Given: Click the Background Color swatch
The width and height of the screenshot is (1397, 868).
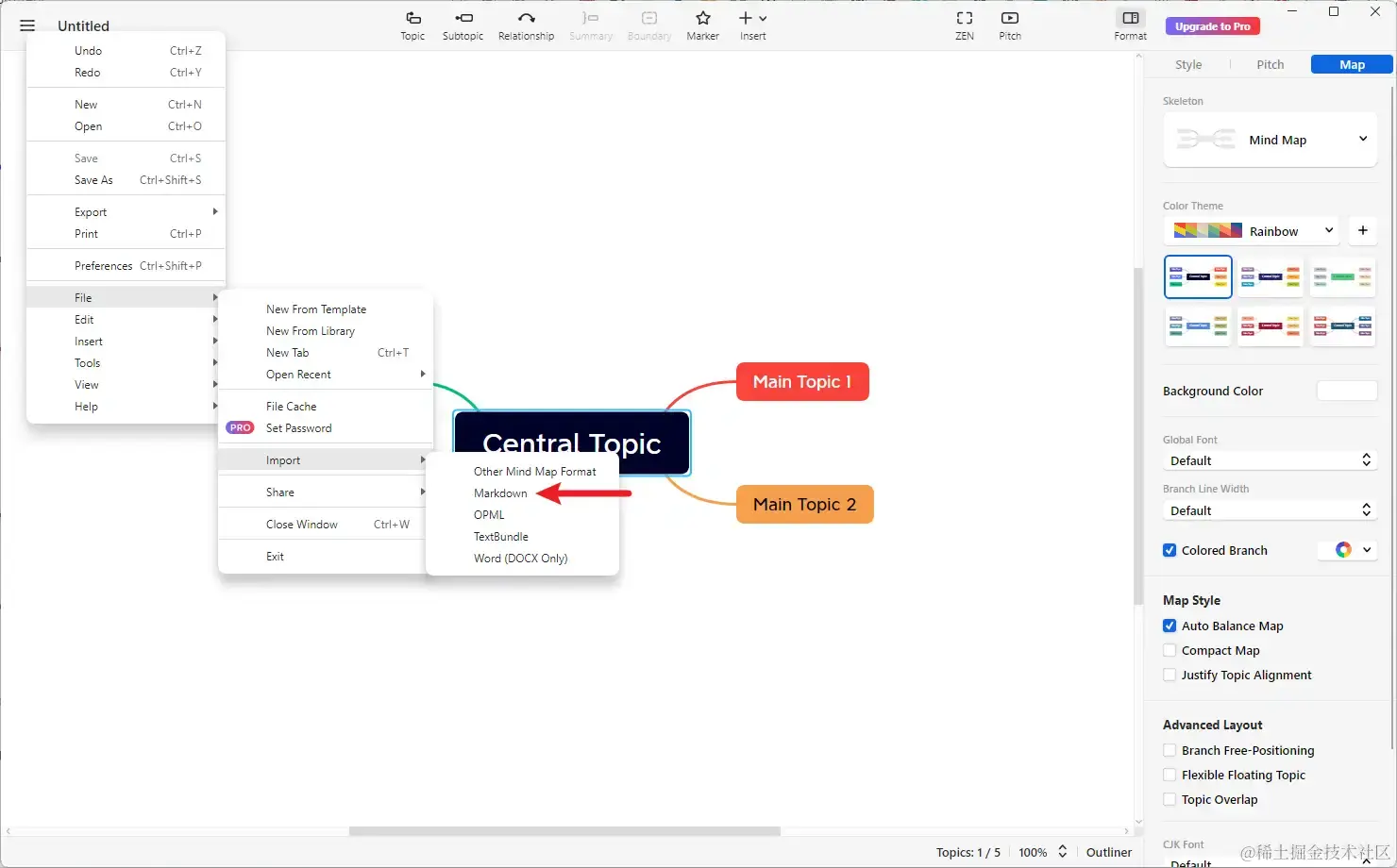Looking at the screenshot, I should [x=1346, y=391].
